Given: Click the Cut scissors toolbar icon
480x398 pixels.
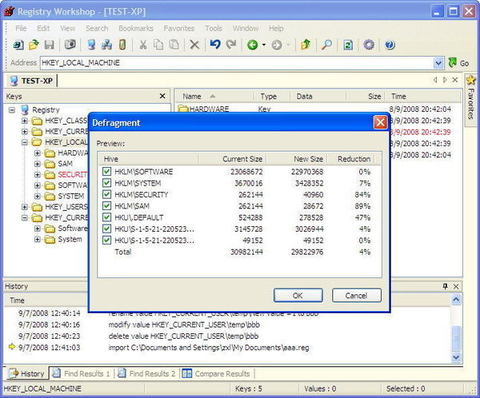Looking at the screenshot, I should pos(143,44).
